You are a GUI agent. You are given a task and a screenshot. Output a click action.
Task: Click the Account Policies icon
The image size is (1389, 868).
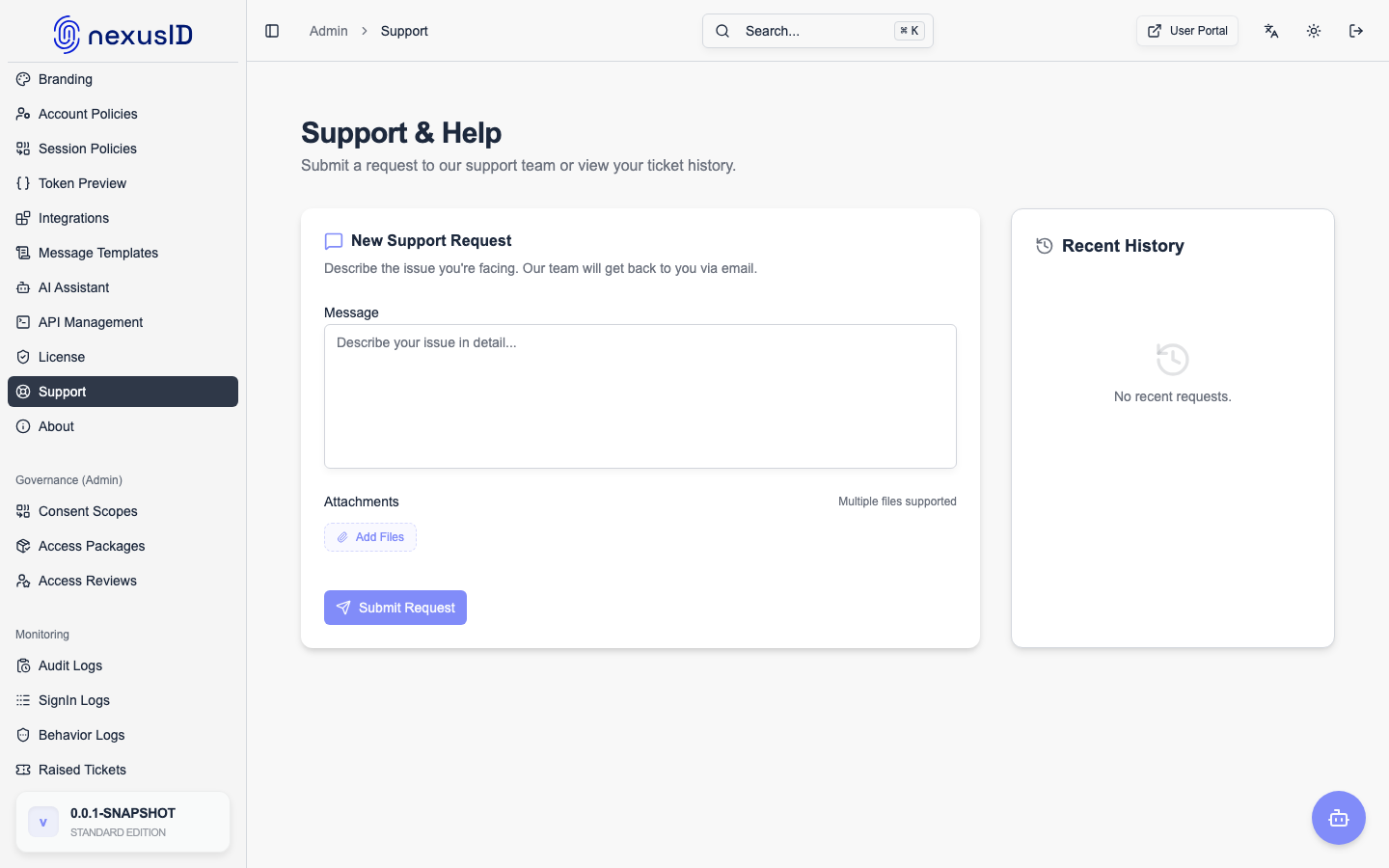[x=23, y=114]
